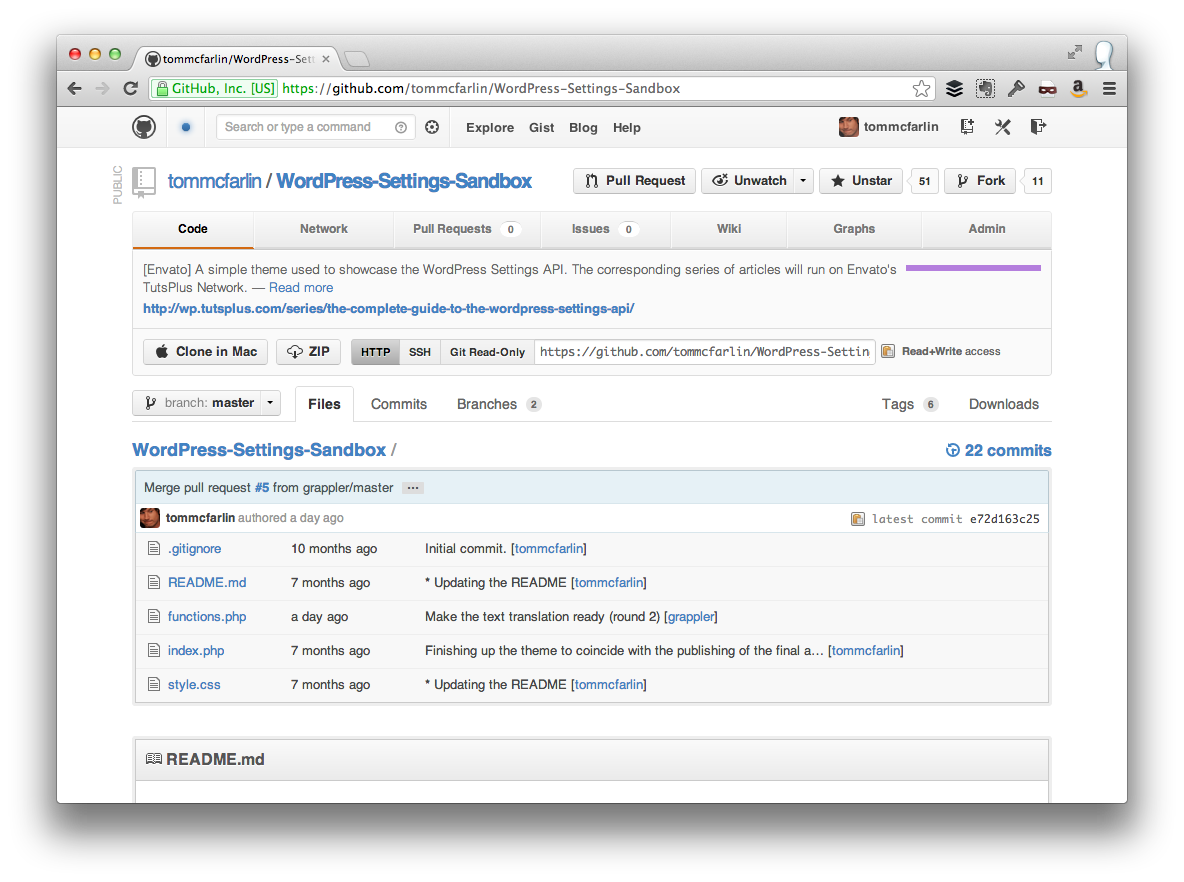Expand the merge commit message with the ellipsis
The height and width of the screenshot is (882, 1184).
(412, 487)
